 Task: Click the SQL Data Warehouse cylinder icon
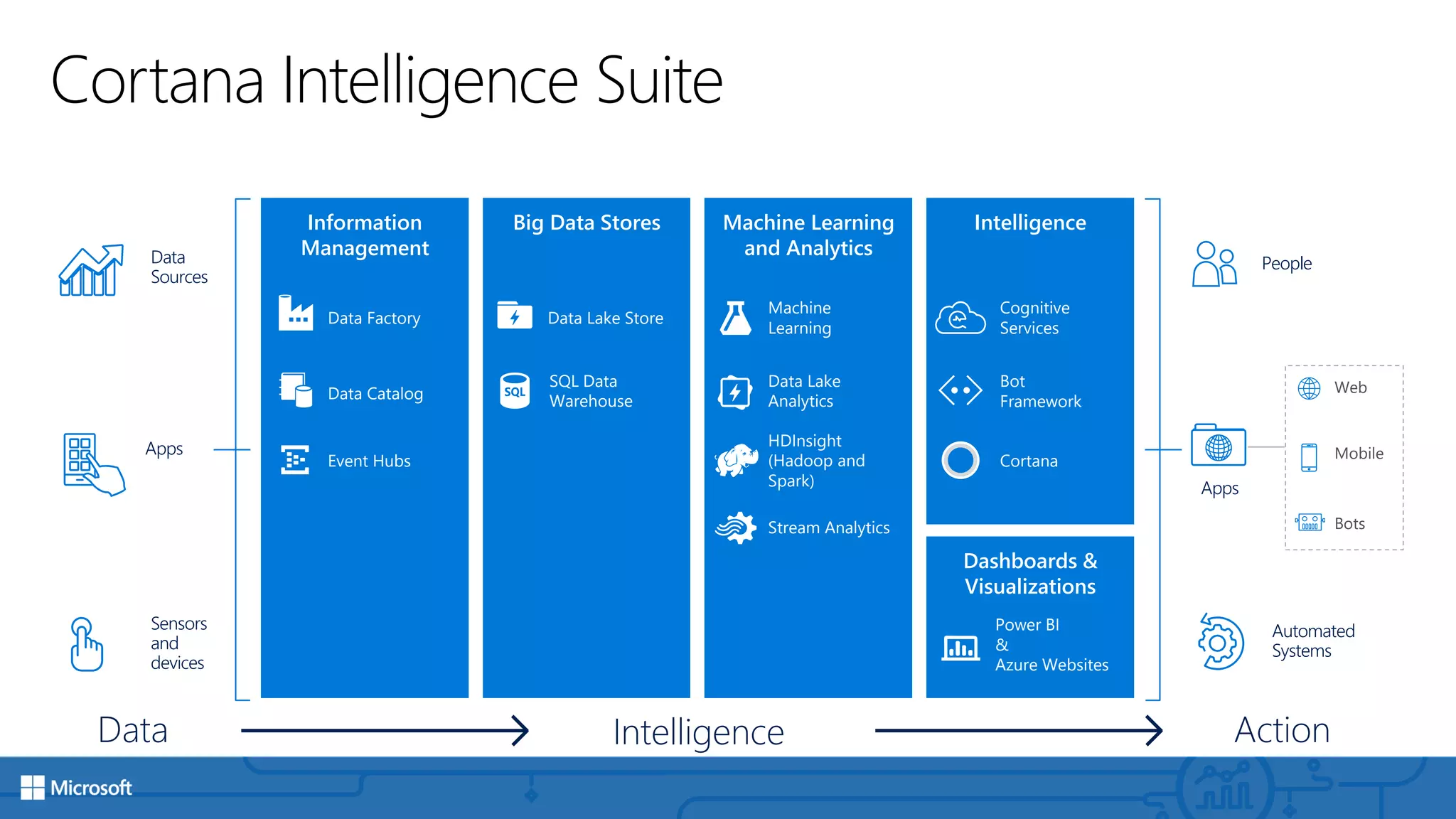point(515,390)
